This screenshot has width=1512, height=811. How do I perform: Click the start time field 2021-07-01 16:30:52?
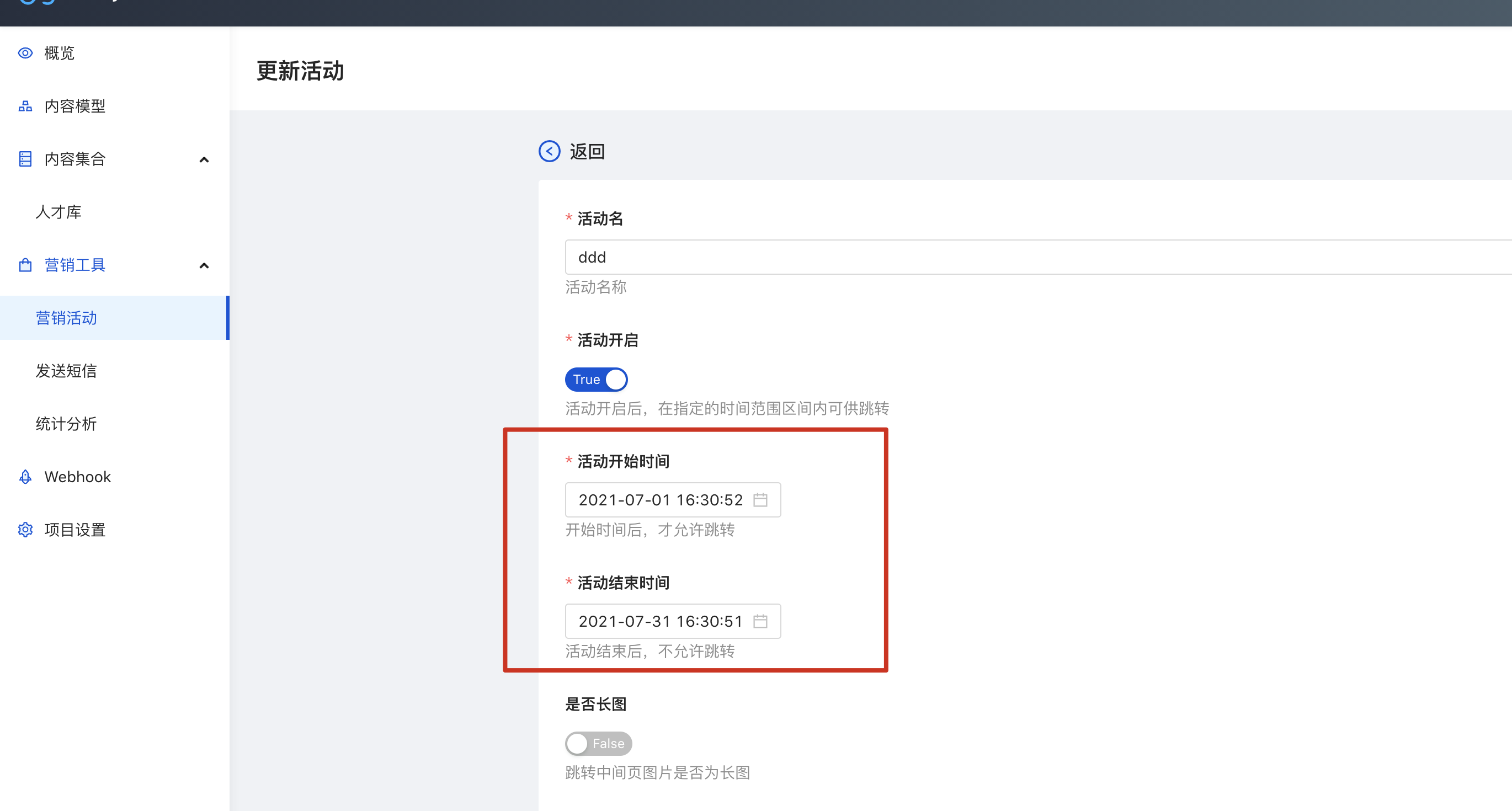661,500
